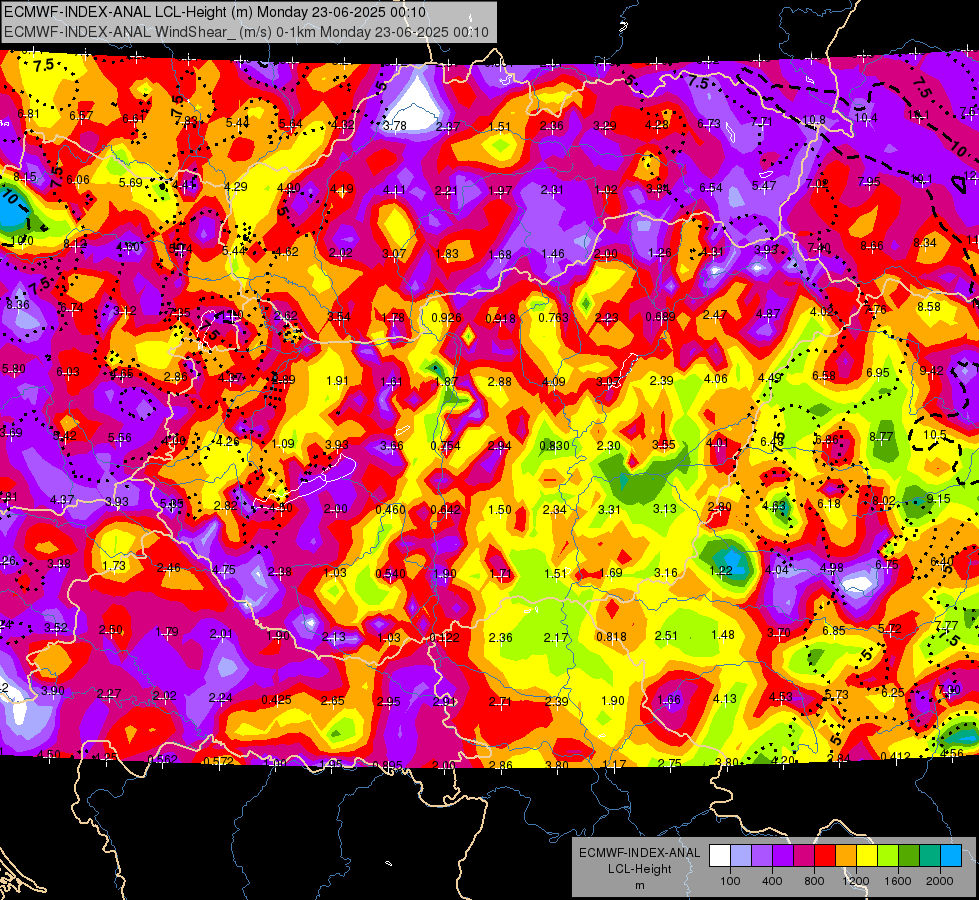Click the wind shear value 0.763
The image size is (979, 900).
[554, 318]
